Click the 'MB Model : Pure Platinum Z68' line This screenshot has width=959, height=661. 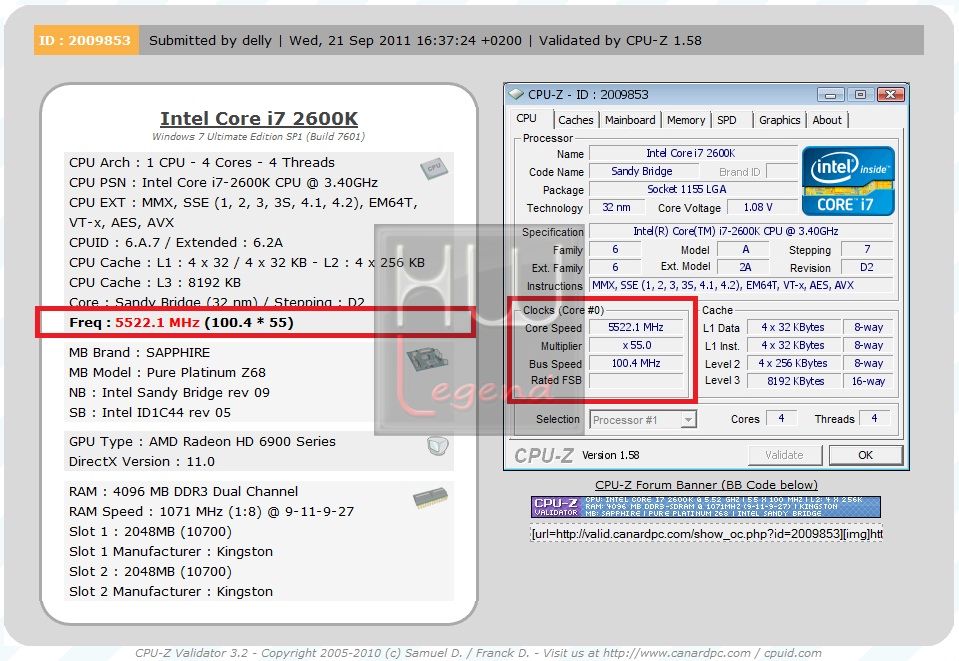click(168, 372)
